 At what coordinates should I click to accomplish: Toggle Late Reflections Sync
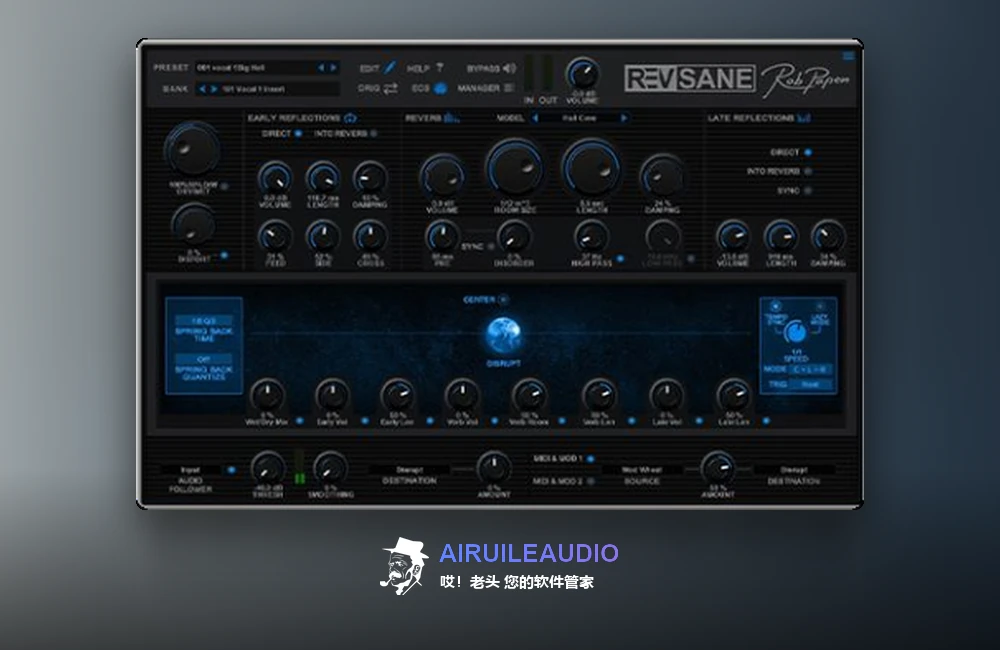pos(808,190)
